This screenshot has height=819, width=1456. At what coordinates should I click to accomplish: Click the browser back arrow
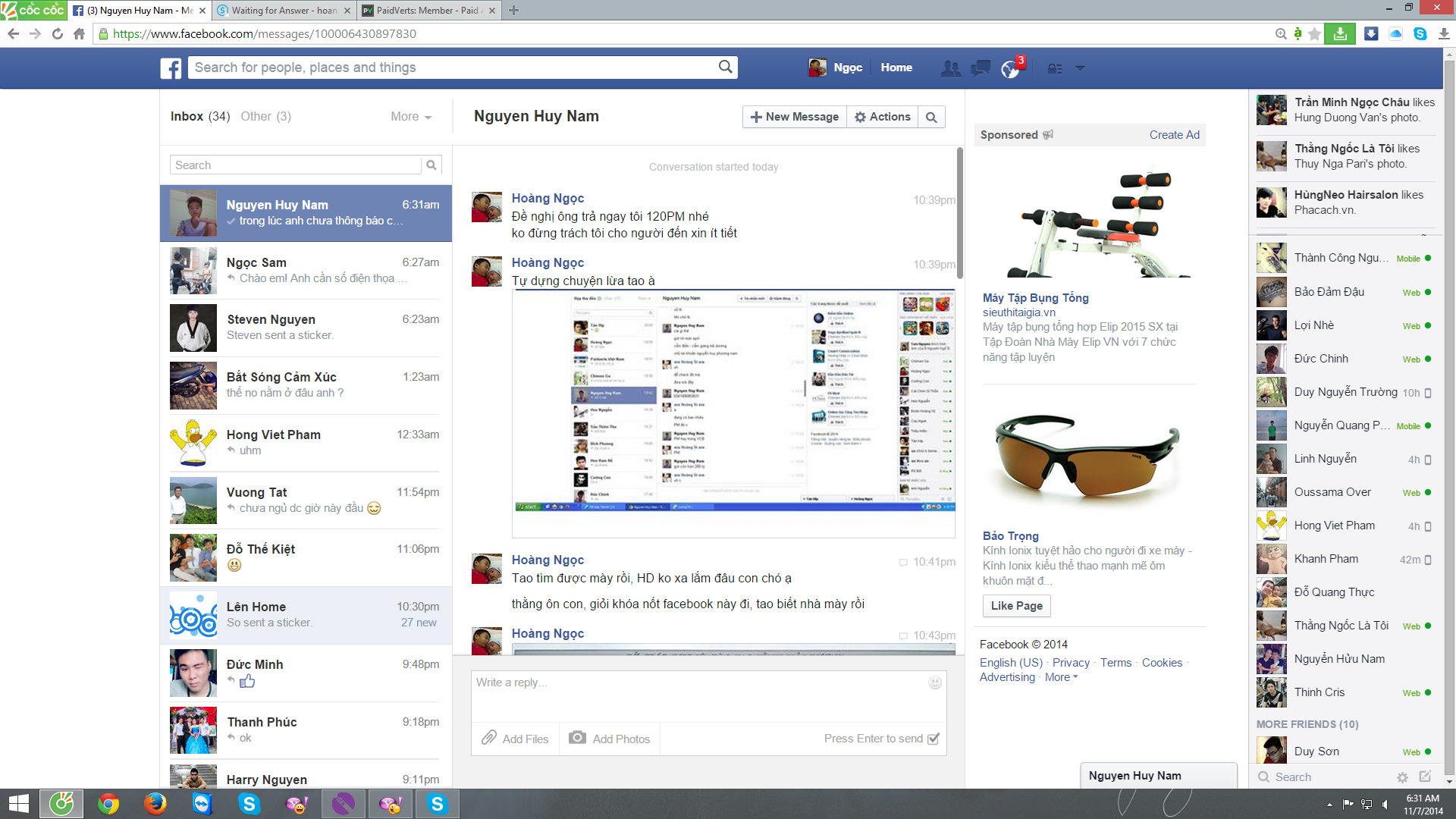[13, 33]
